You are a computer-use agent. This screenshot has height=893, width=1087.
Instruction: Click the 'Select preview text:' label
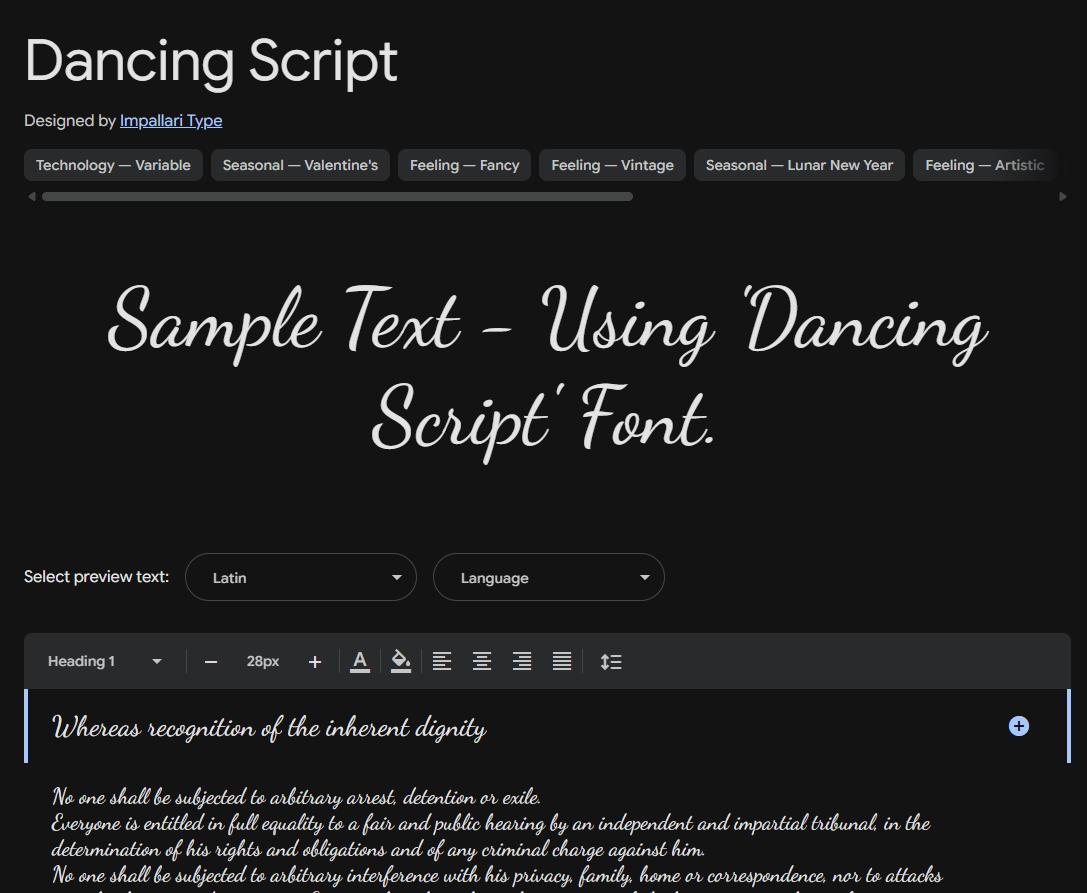(x=96, y=577)
